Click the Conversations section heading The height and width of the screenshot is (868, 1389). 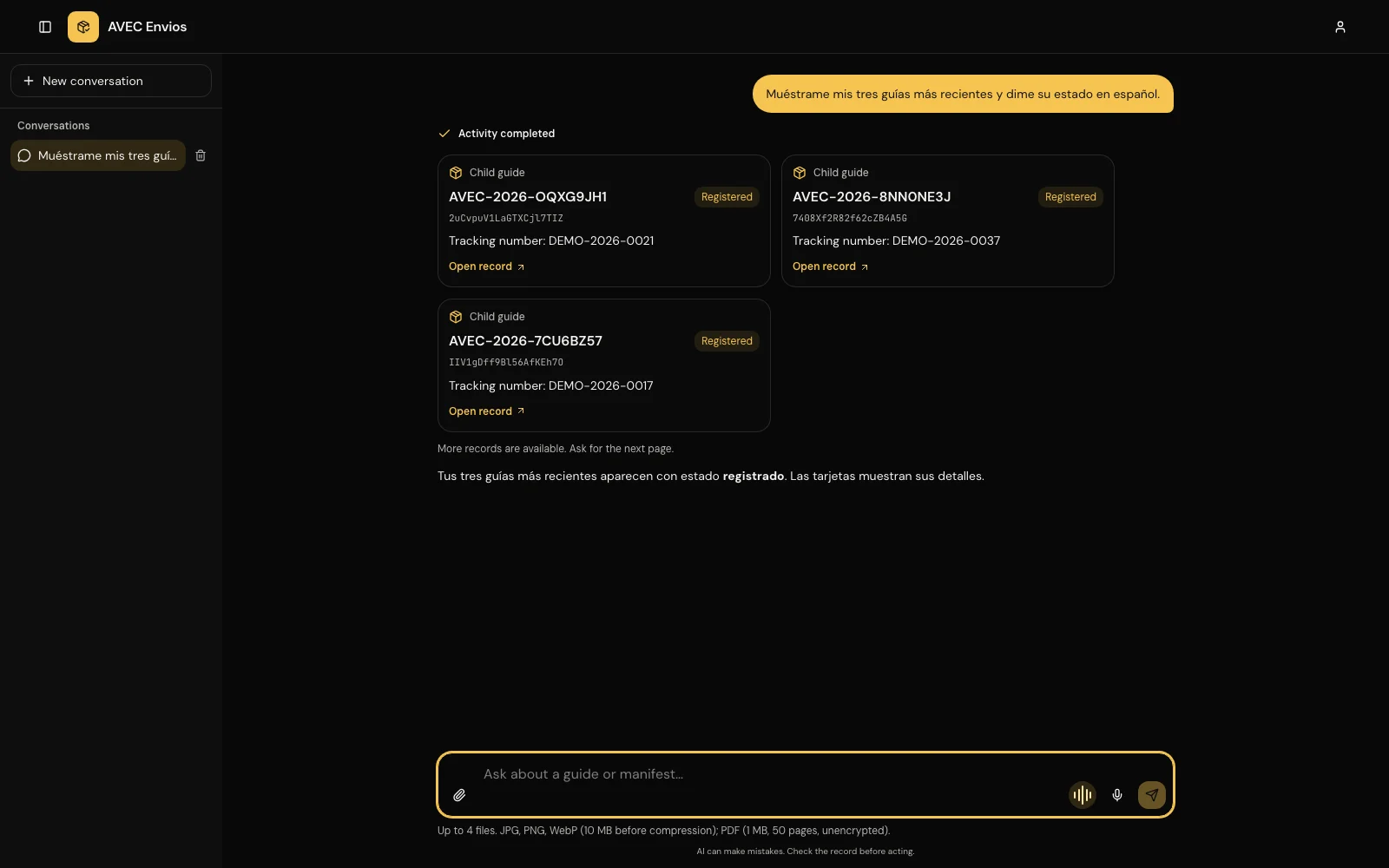[x=54, y=126]
